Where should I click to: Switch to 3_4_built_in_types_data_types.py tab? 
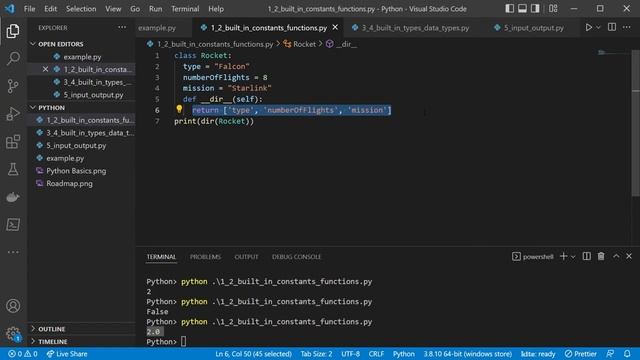coord(415,28)
